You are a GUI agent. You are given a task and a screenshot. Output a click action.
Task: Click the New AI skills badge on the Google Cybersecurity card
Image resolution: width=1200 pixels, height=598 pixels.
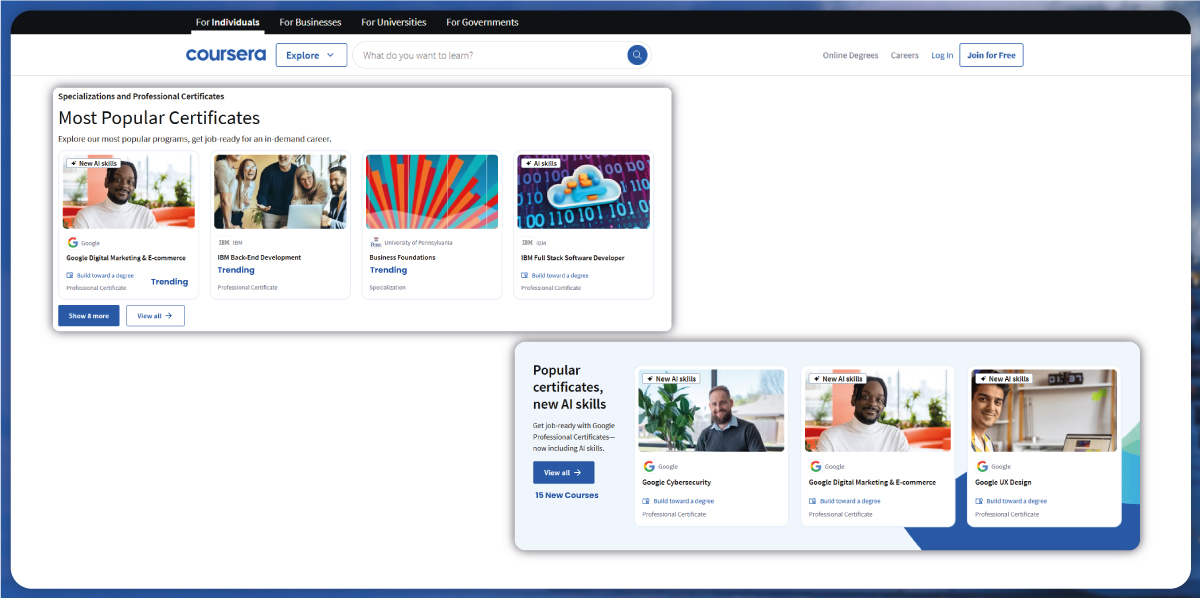coord(671,379)
